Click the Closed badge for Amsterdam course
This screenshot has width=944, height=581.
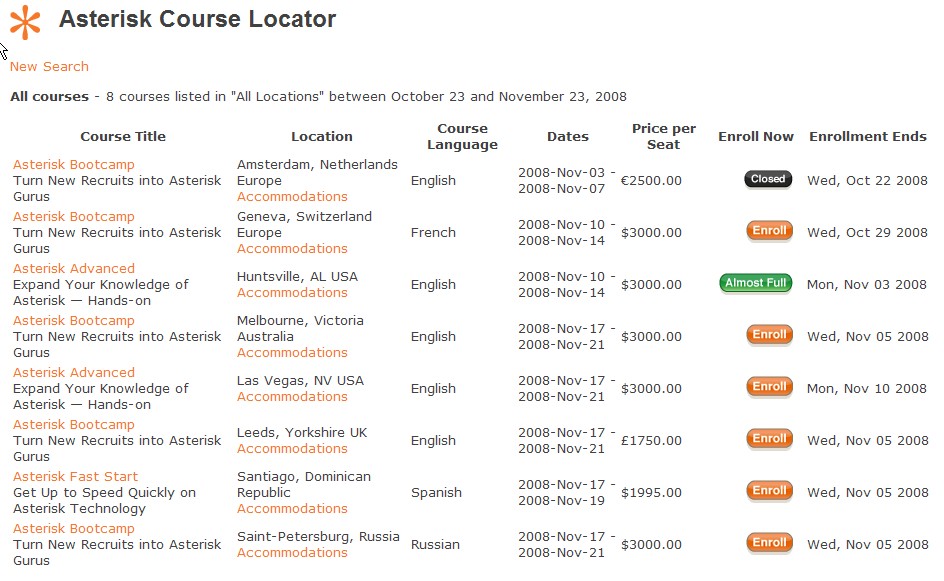pyautogui.click(x=768, y=179)
